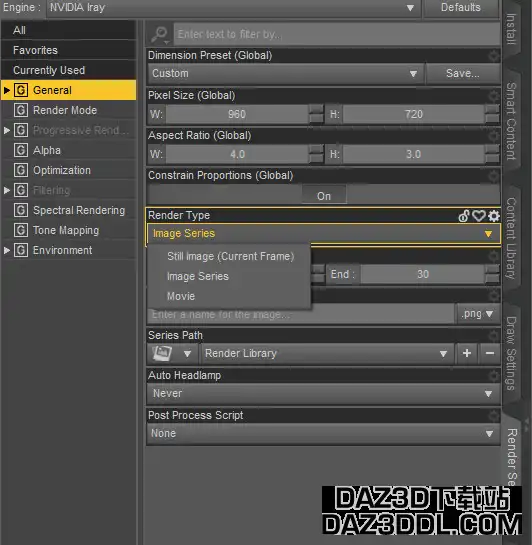Image resolution: width=532 pixels, height=545 pixels.
Task: Click the Render Mode G icon
Action: pos(21,110)
